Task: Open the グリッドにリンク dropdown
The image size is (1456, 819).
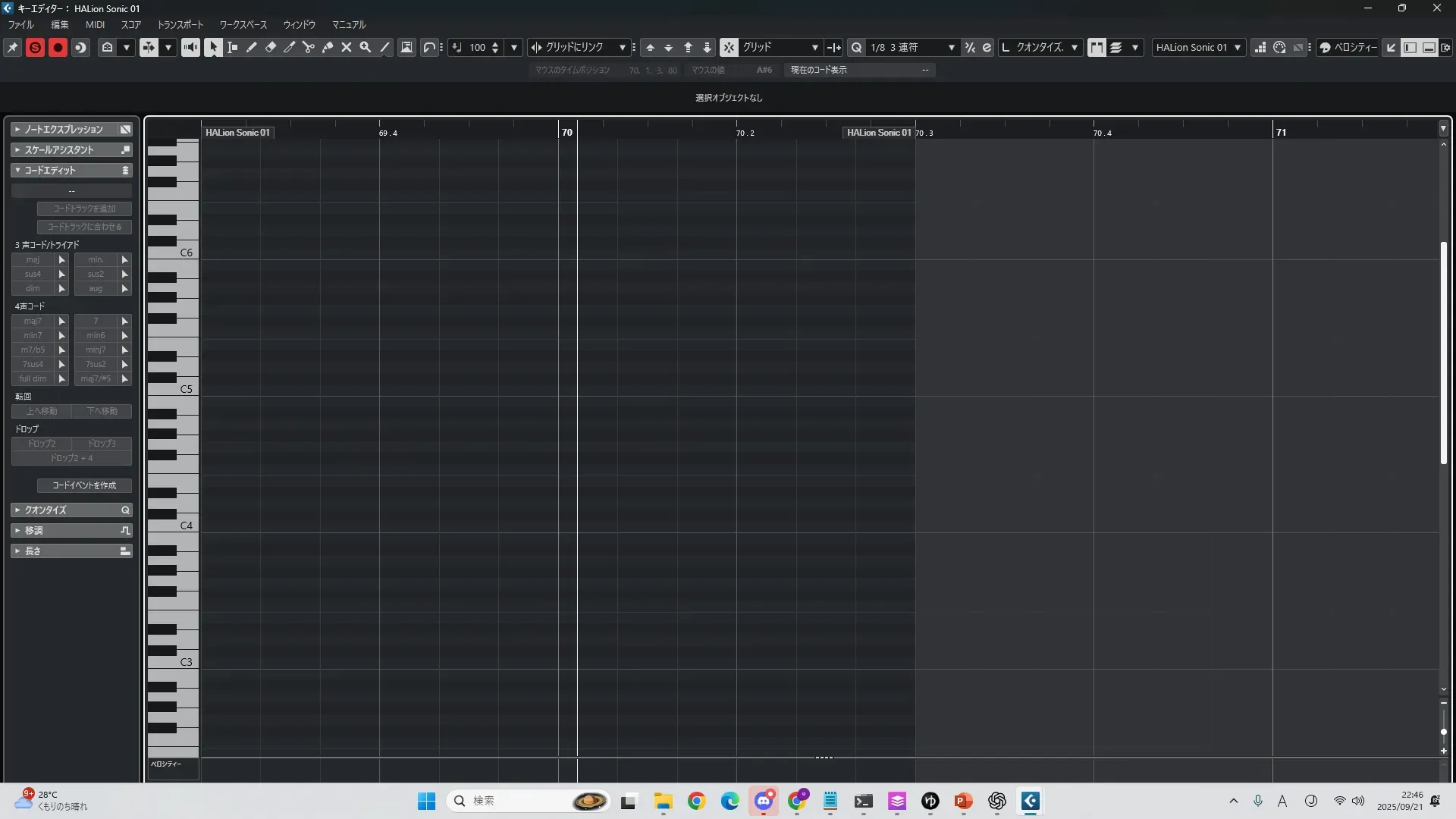Action: [622, 47]
